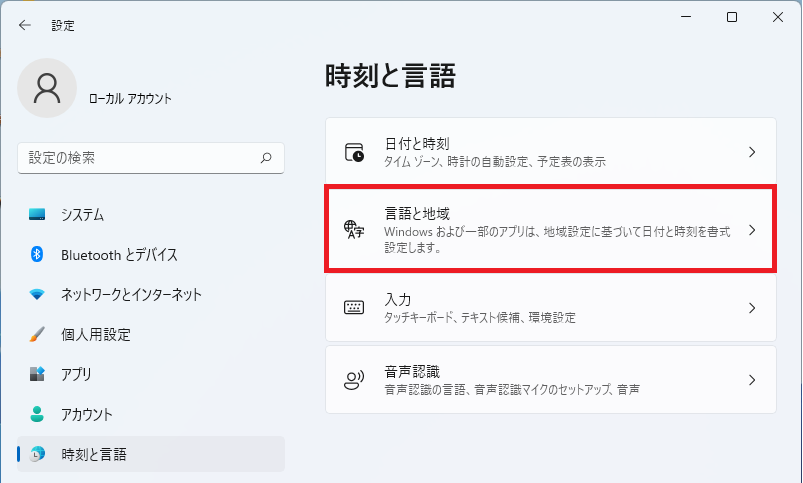The image size is (803, 483).
Task: Open the 言語と地域 chevron arrow
Action: pos(752,230)
